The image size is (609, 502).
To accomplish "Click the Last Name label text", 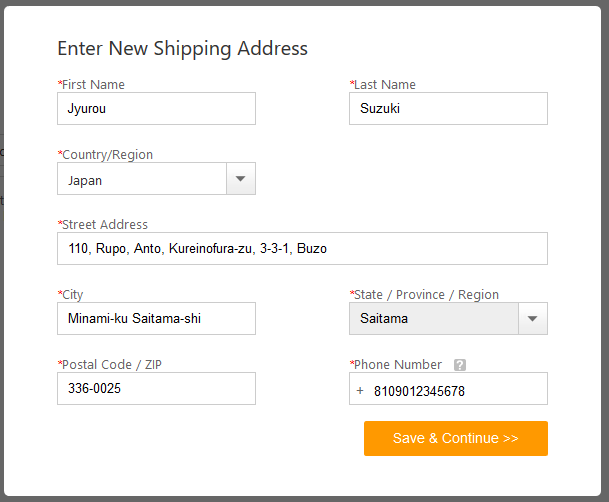I will tap(385, 85).
